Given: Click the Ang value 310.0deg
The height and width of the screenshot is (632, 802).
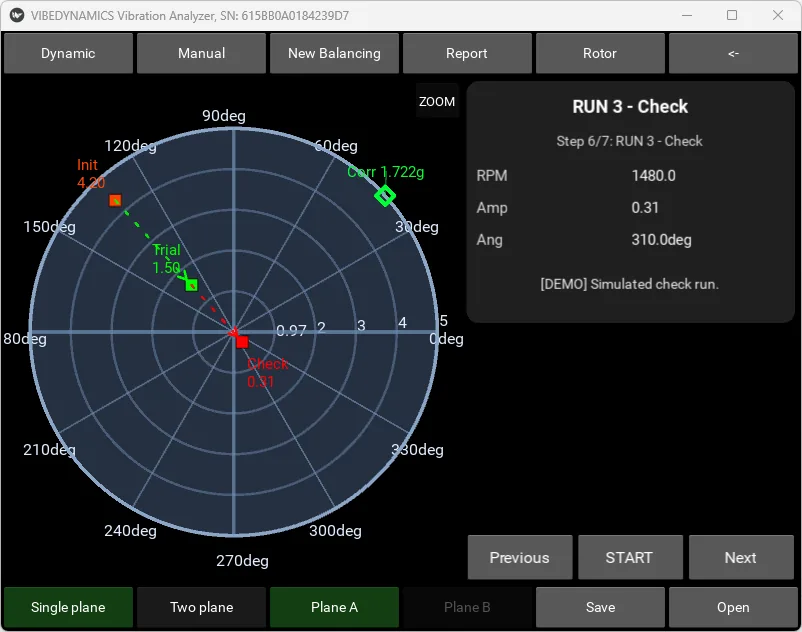Looking at the screenshot, I should 661,240.
